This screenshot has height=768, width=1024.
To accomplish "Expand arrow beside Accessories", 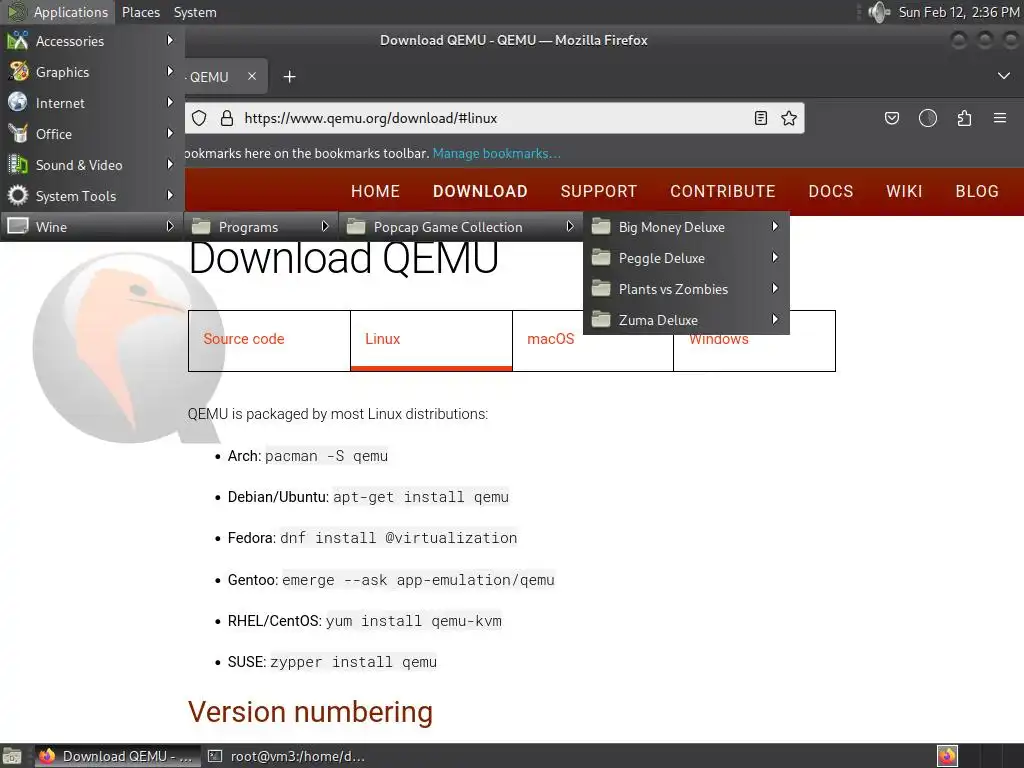I will click(x=170, y=40).
